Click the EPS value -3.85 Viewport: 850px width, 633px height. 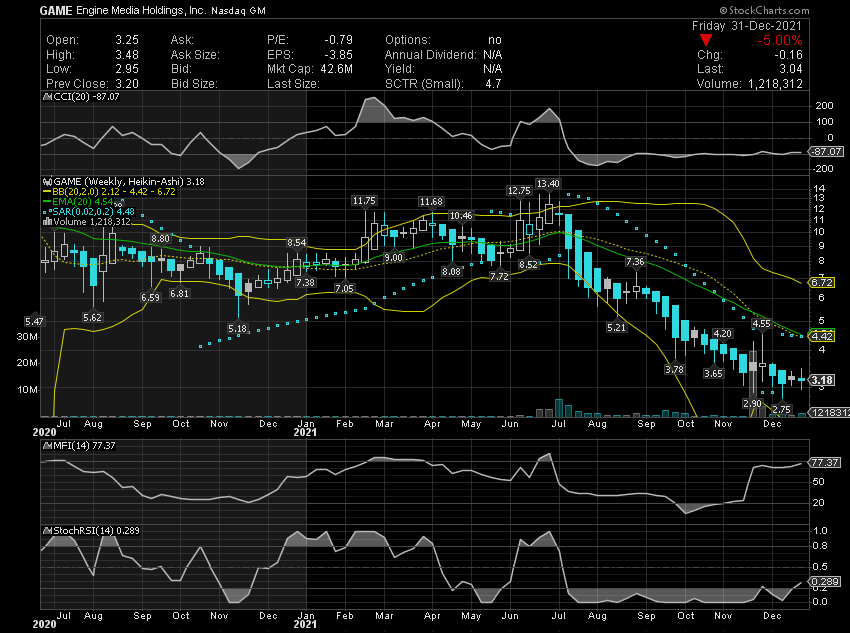click(x=339, y=55)
